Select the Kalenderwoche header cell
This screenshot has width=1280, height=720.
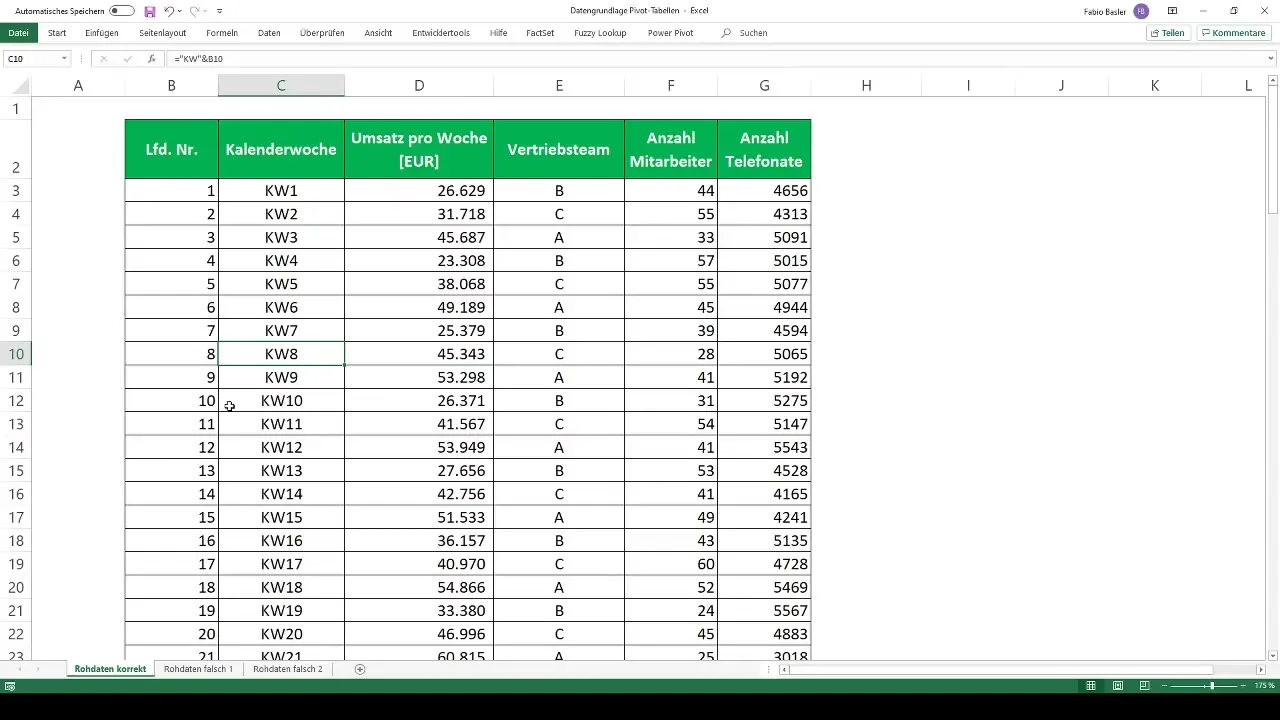tap(281, 149)
